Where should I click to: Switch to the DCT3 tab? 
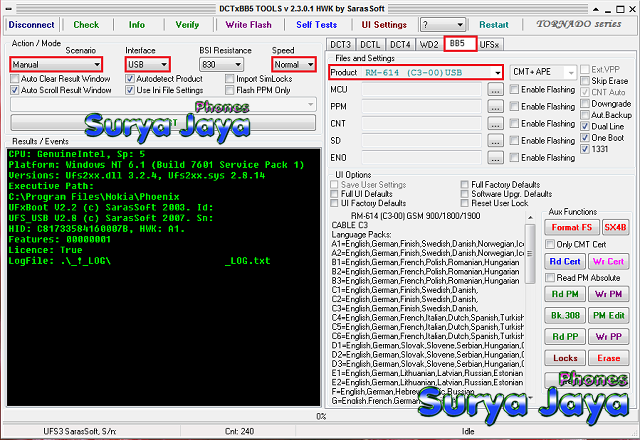341,44
